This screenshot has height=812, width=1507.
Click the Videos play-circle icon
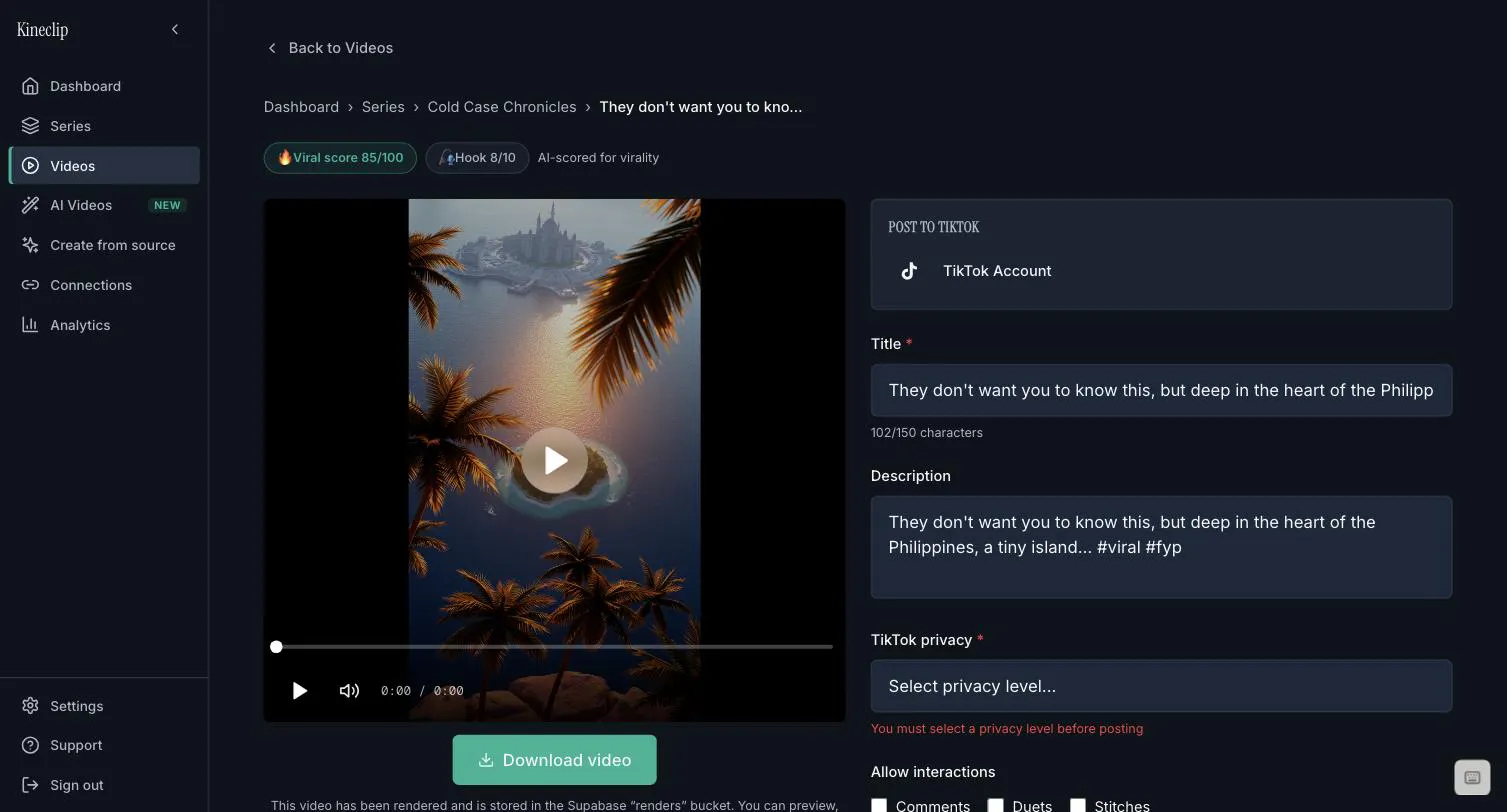tap(30, 166)
